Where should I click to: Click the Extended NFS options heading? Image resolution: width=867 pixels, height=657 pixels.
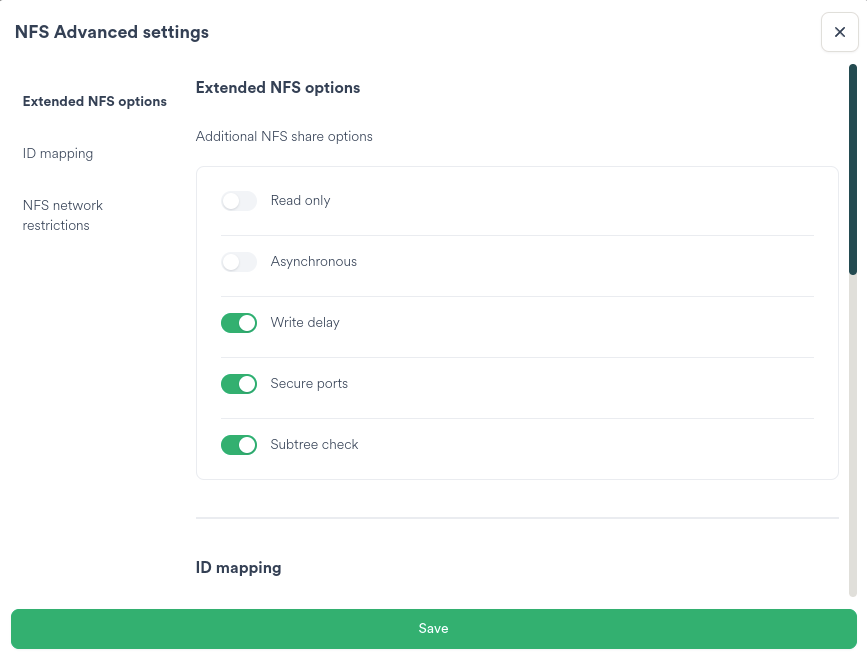(277, 88)
